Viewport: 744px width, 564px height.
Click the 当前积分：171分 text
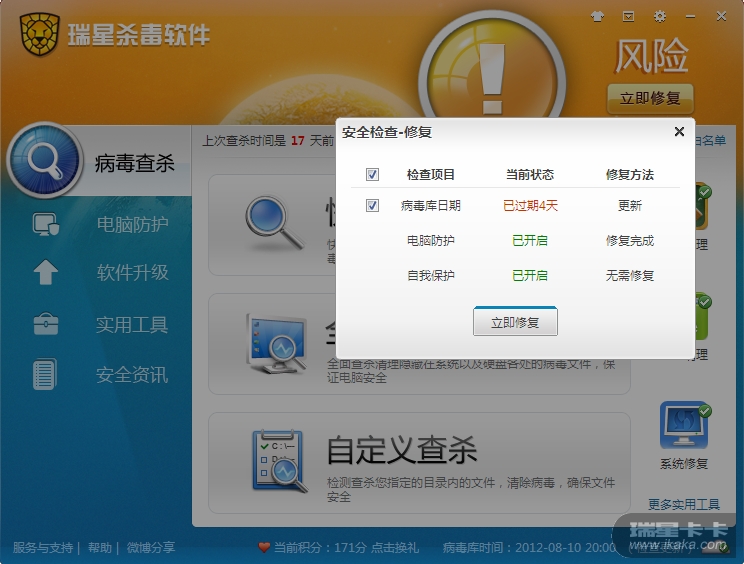[320, 548]
